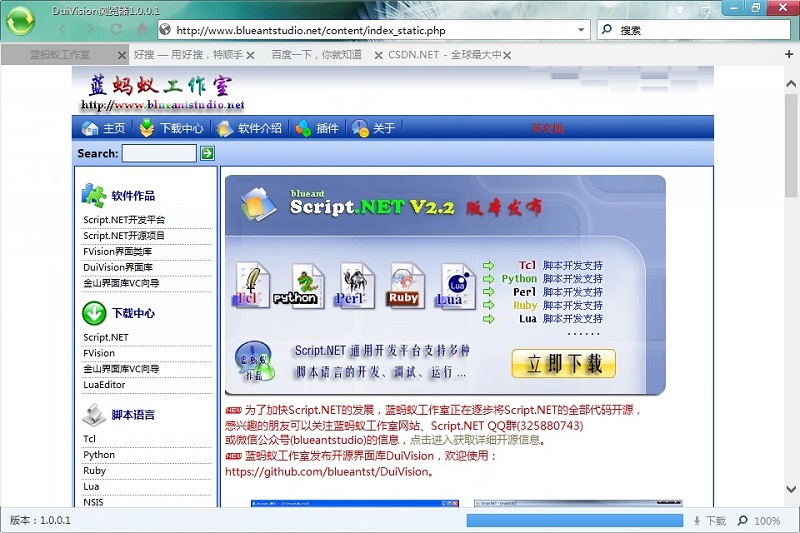Click the Lua file icon
Image resolution: width=800 pixels, height=533 pixels.
[x=456, y=286]
